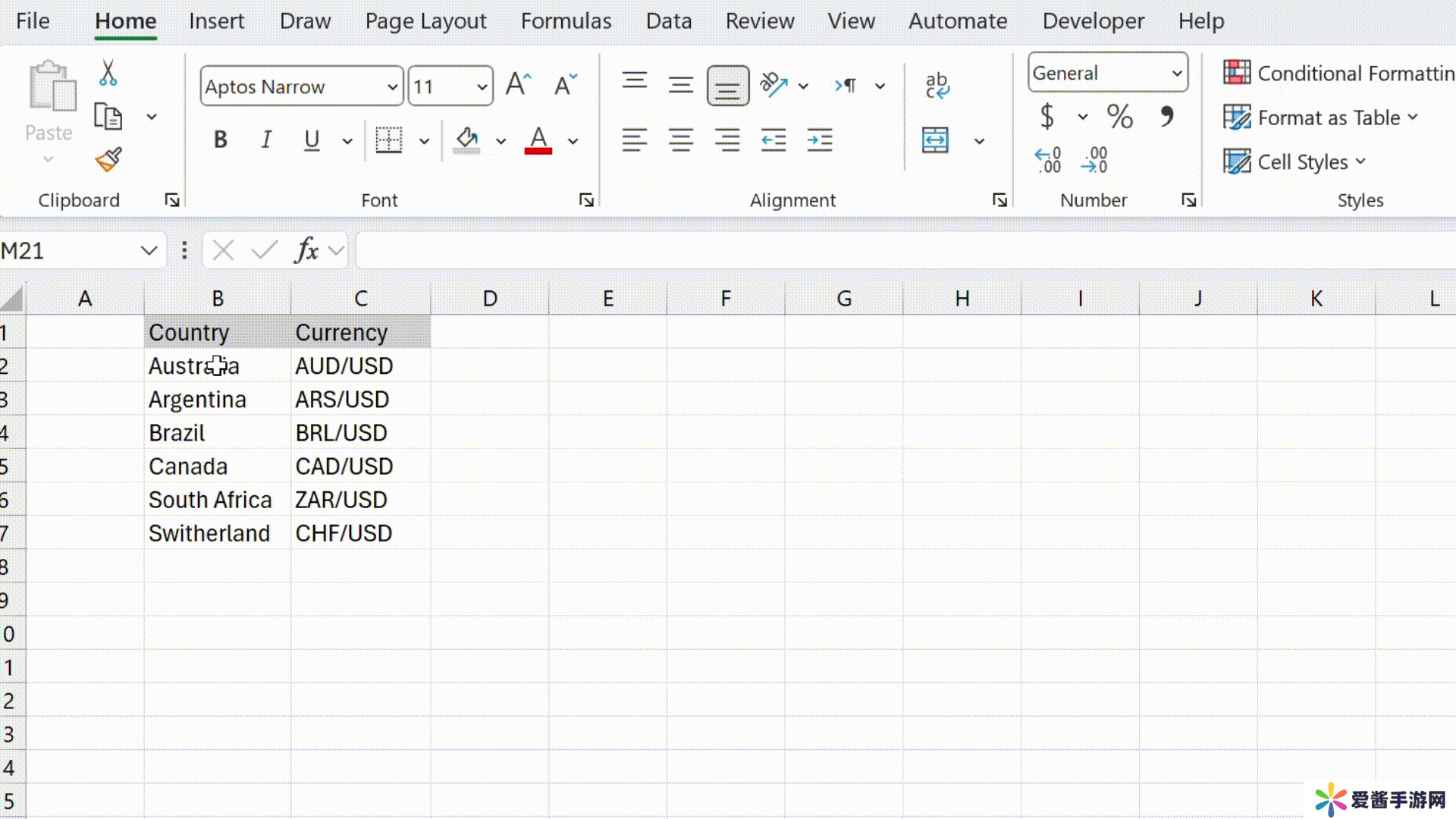Image resolution: width=1456 pixels, height=819 pixels.
Task: Apply the red font color swatch
Action: point(538,141)
